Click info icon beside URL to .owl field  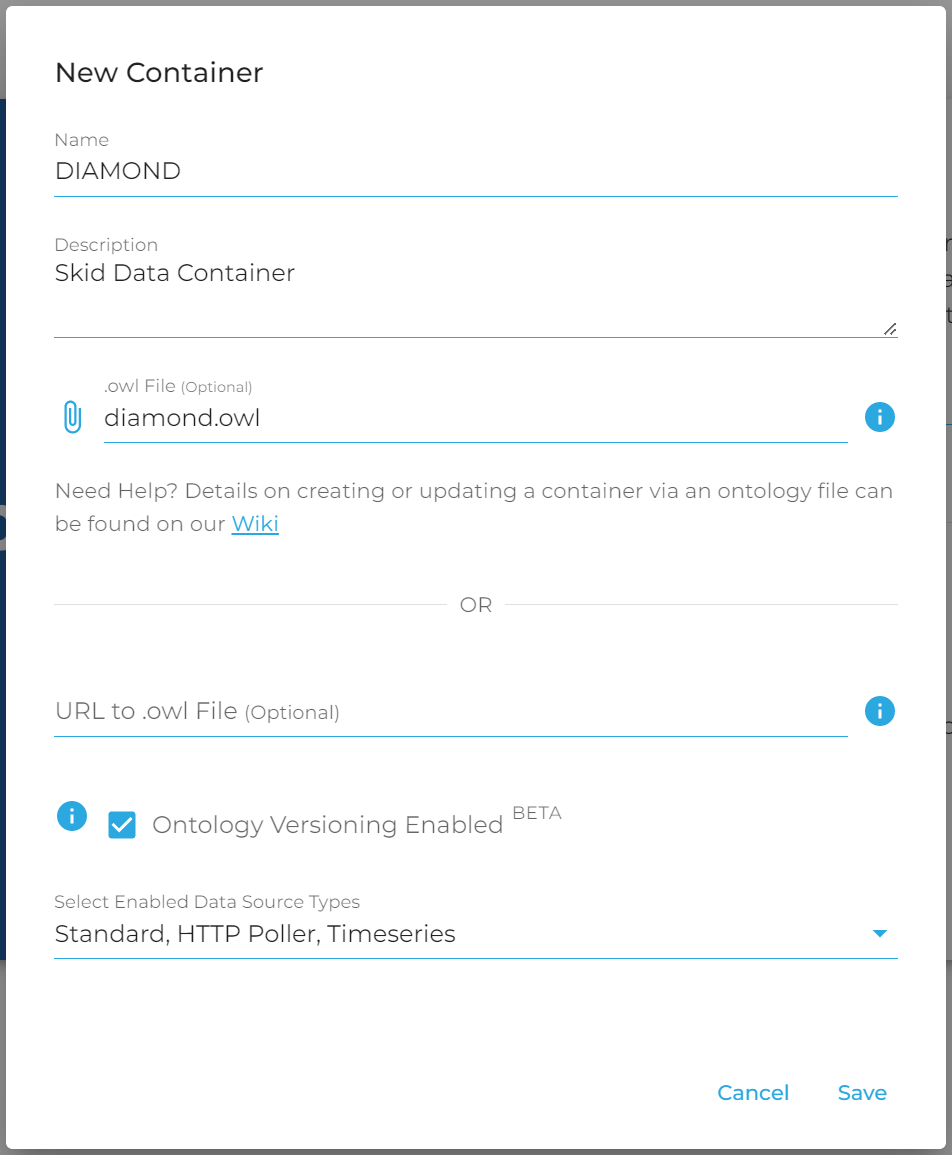pos(879,711)
